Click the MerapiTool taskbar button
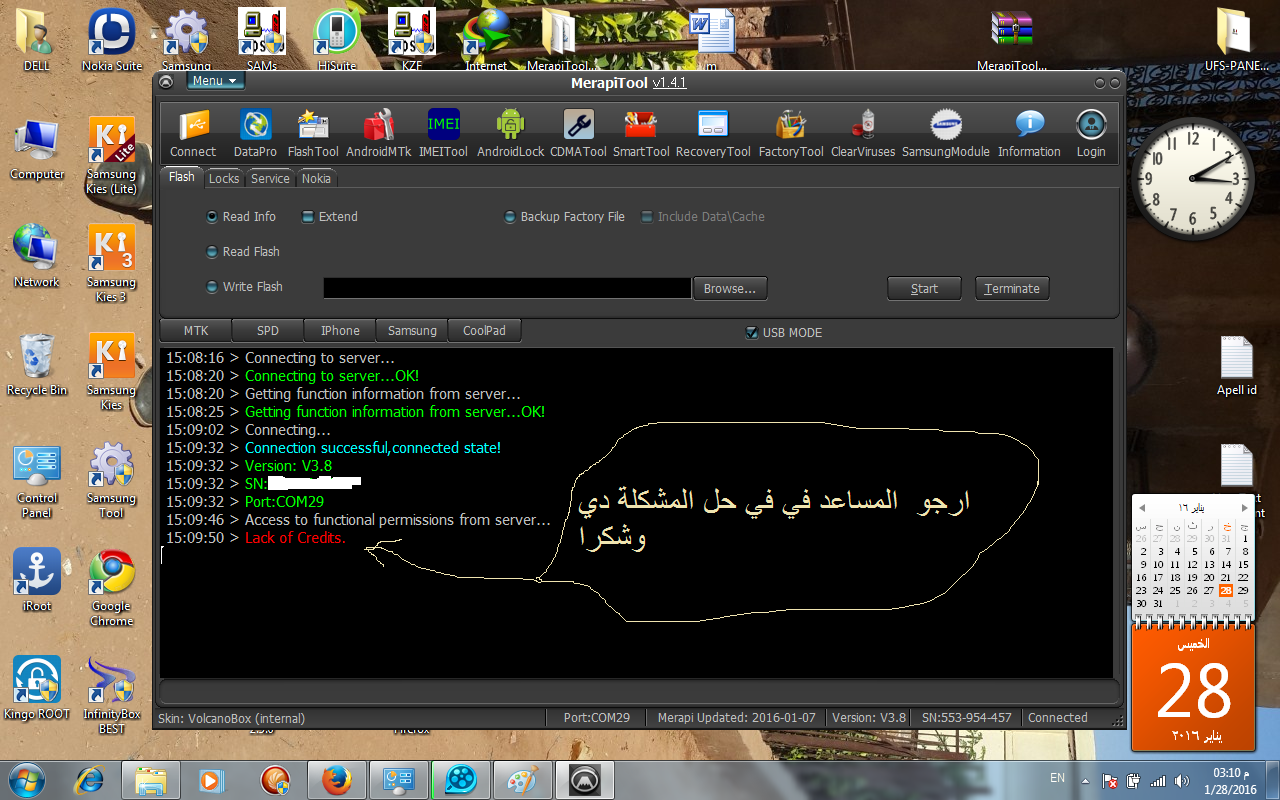The height and width of the screenshot is (800, 1280). click(583, 779)
